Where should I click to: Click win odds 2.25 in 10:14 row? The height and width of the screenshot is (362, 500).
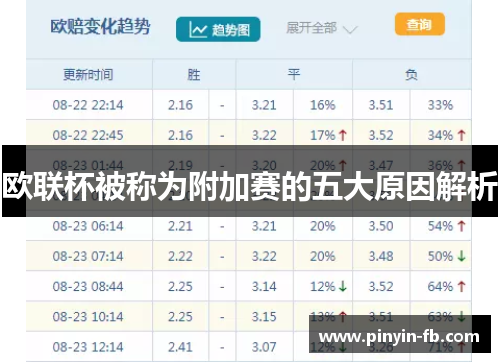tap(180, 317)
